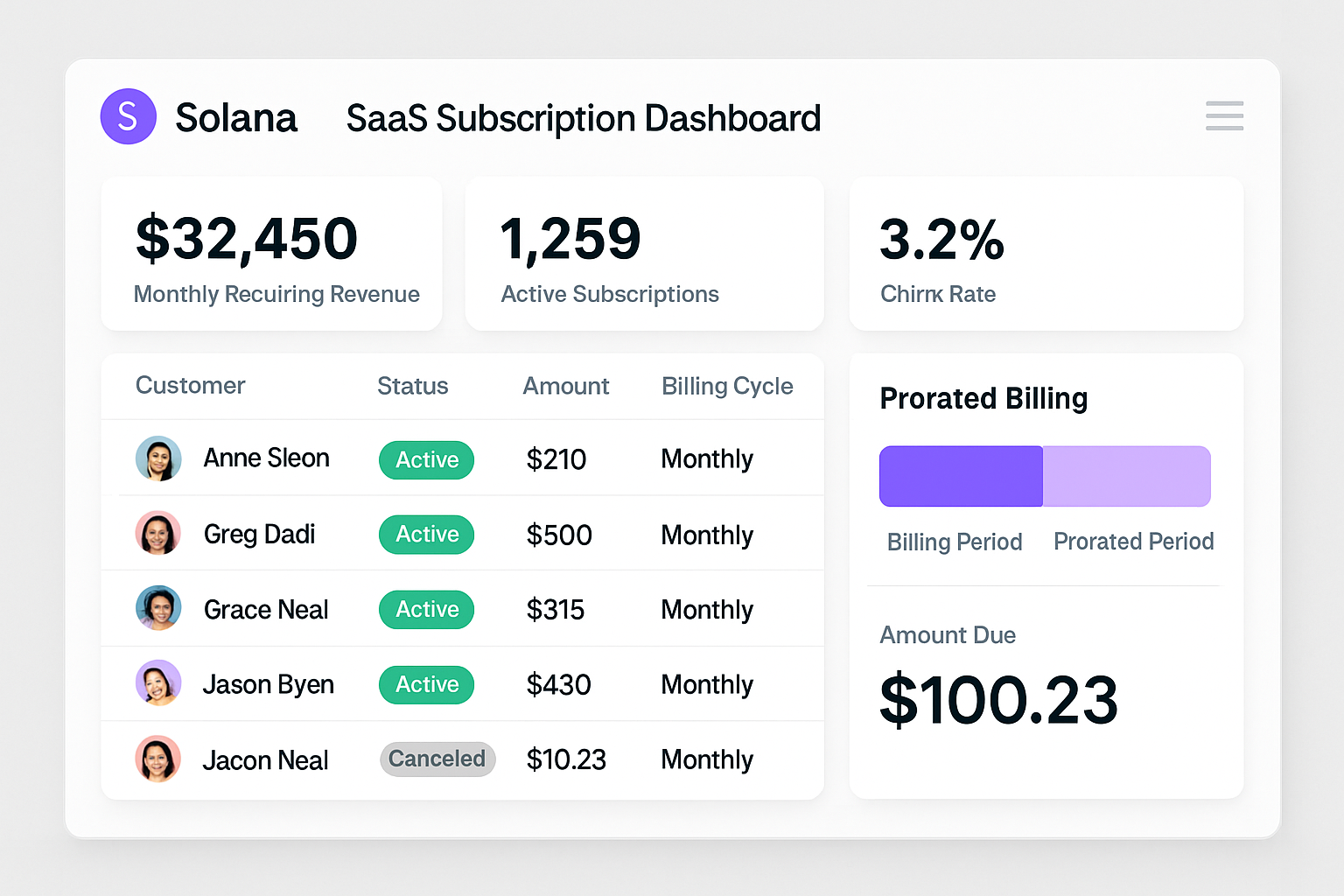1344x896 pixels.
Task: Click the light purple Prorated Period bar segment
Action: [x=1127, y=476]
